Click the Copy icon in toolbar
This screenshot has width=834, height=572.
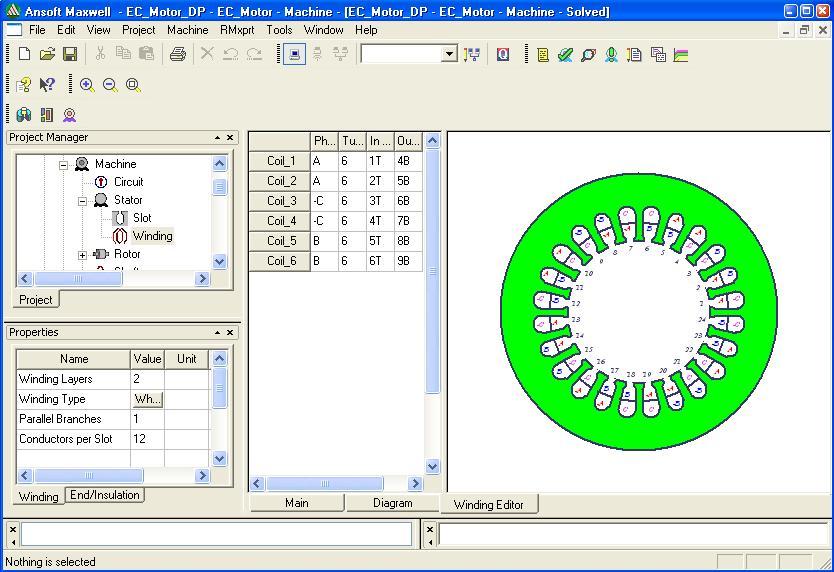click(123, 54)
